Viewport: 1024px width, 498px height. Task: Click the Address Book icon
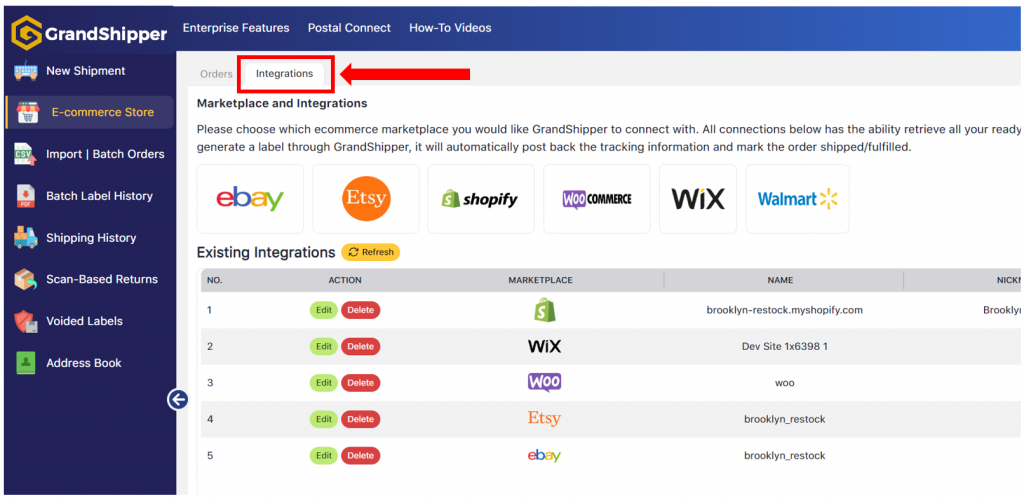point(25,363)
